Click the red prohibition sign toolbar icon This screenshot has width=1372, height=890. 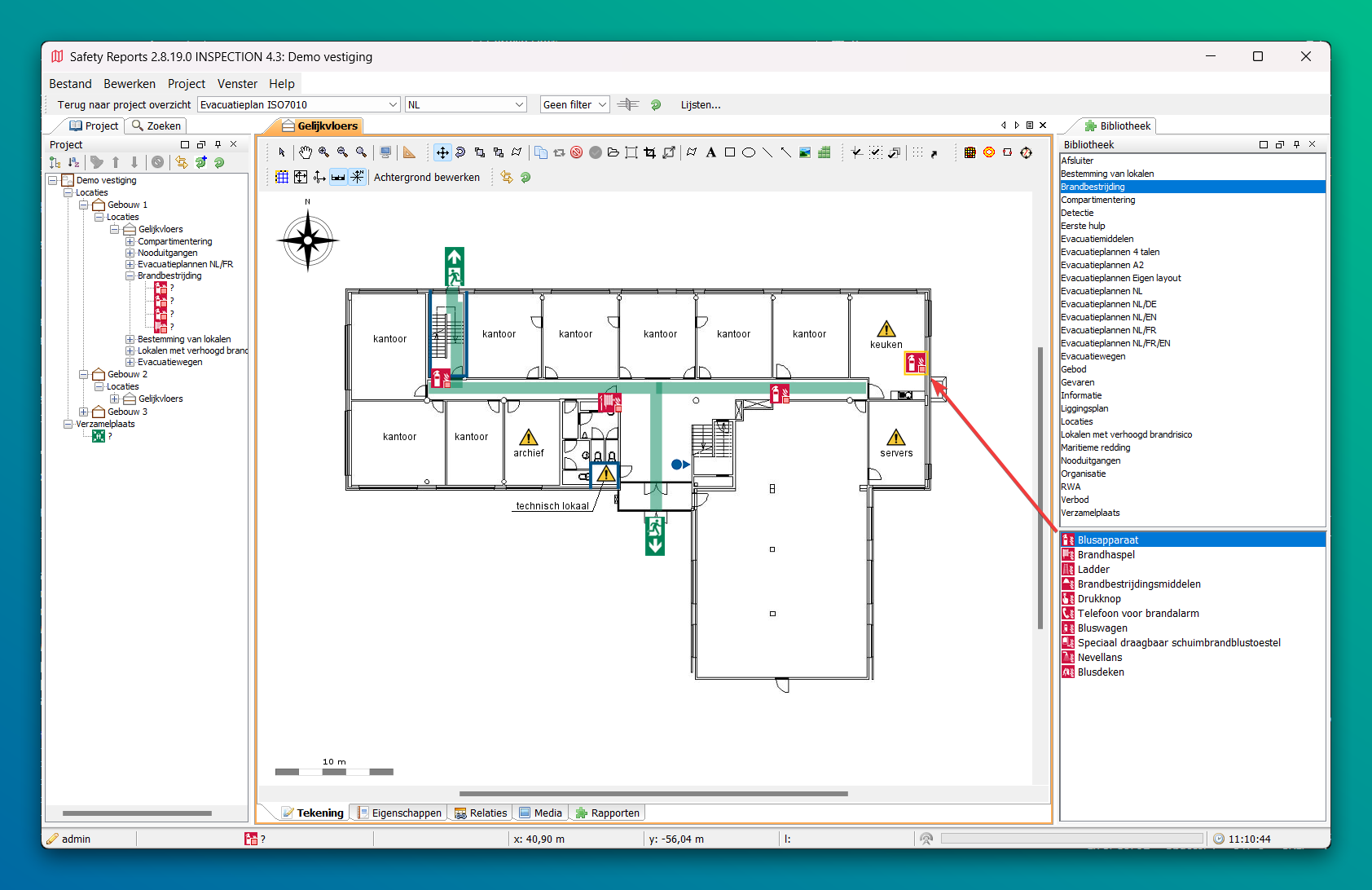point(577,152)
